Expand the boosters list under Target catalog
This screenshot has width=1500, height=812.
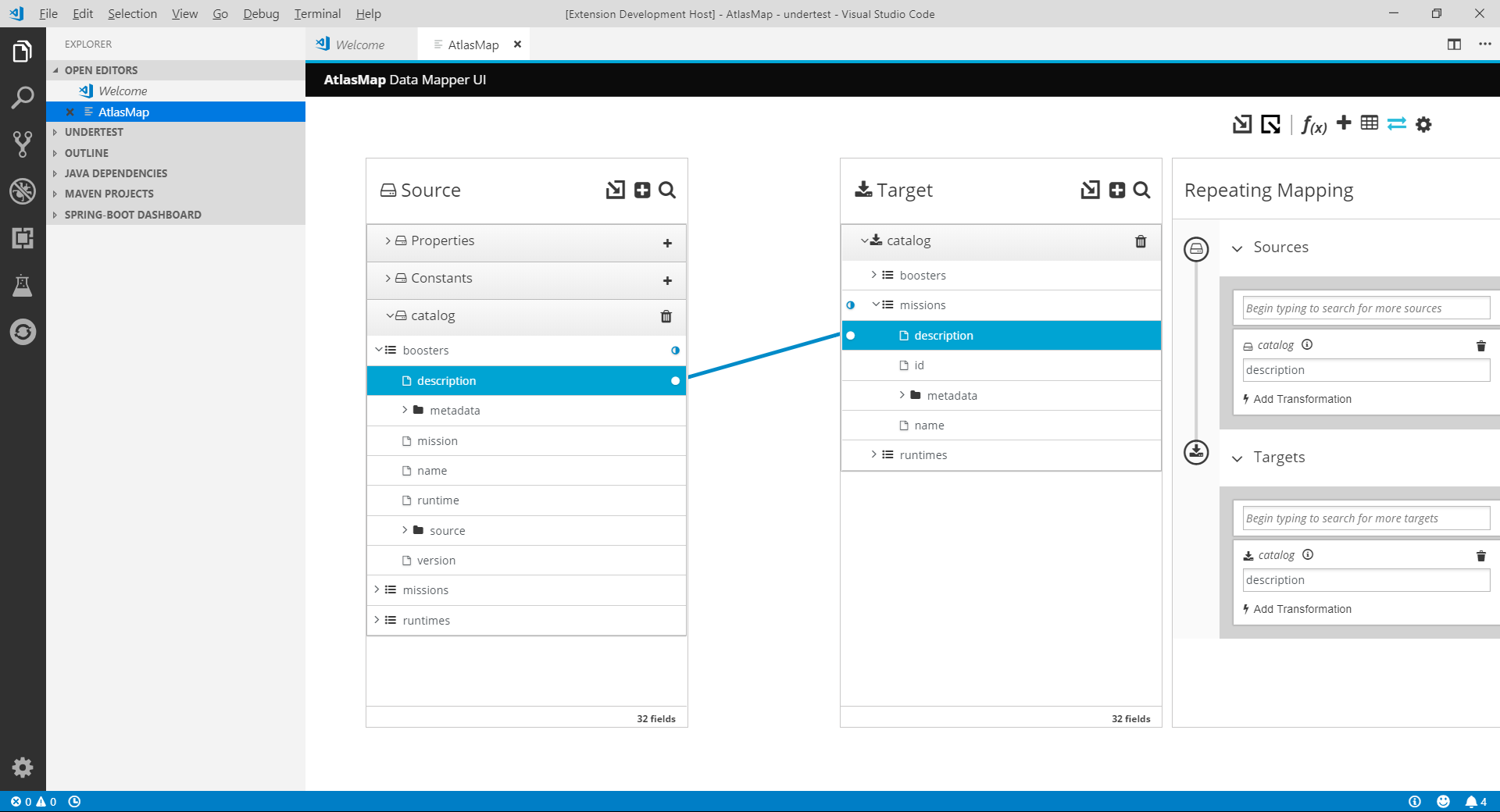(x=873, y=275)
